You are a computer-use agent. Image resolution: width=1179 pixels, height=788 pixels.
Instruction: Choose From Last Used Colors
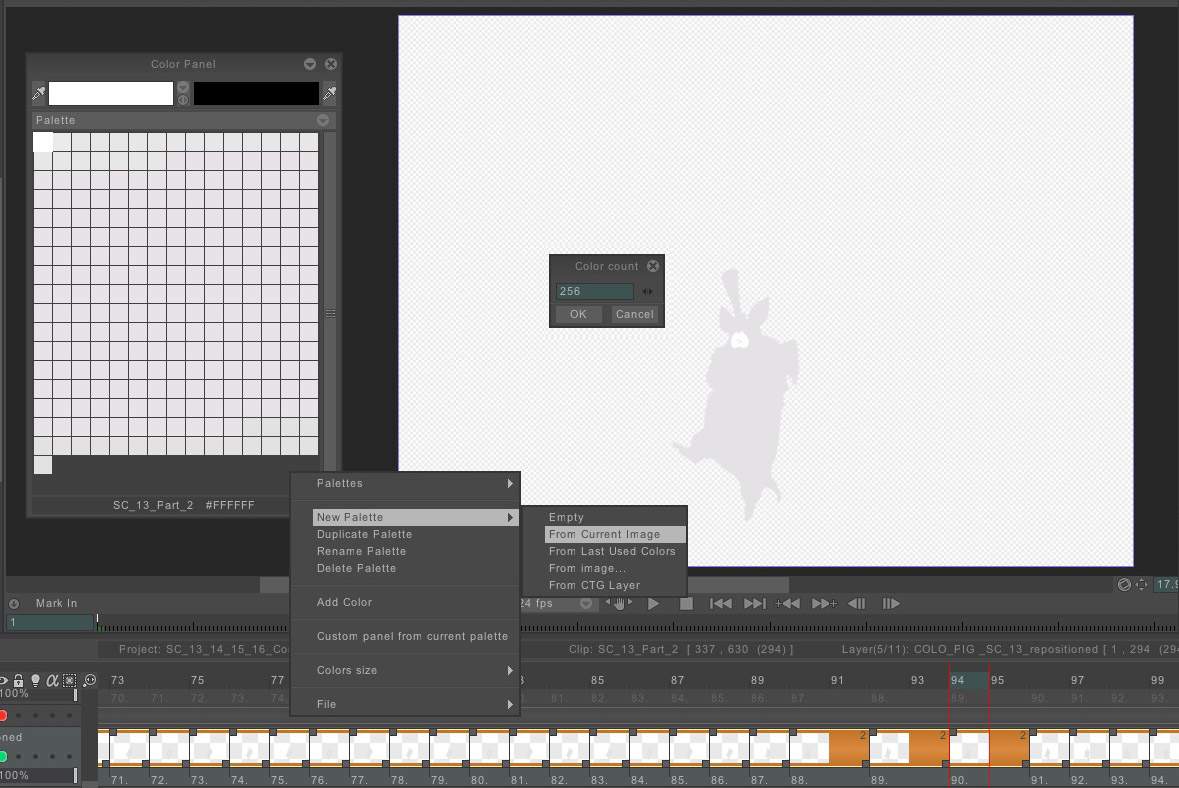point(612,551)
